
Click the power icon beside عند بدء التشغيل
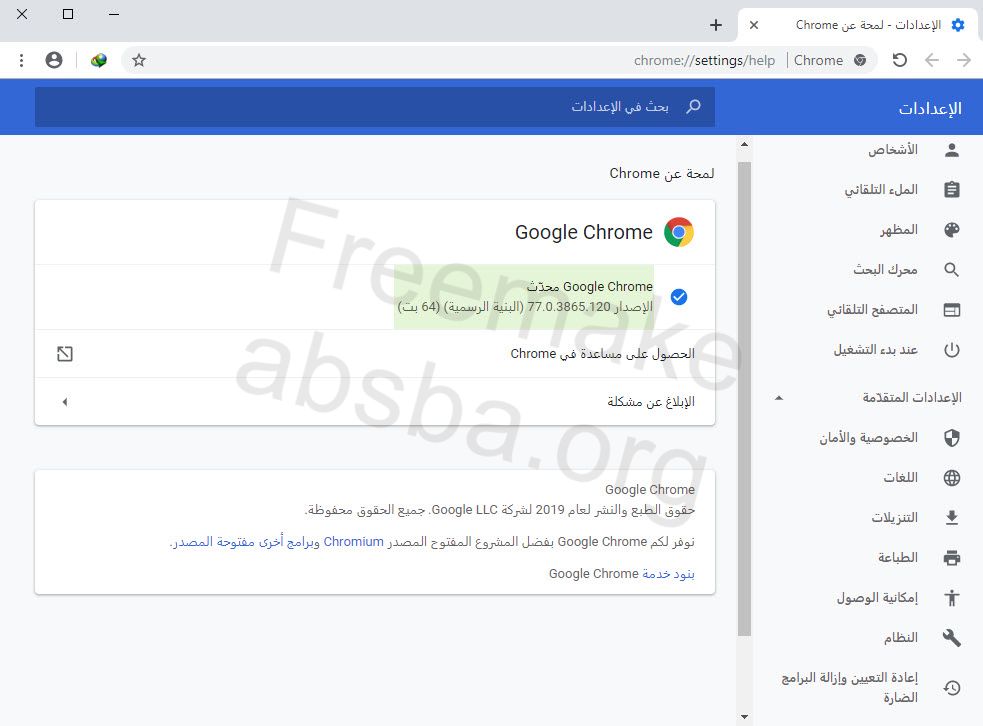point(952,350)
